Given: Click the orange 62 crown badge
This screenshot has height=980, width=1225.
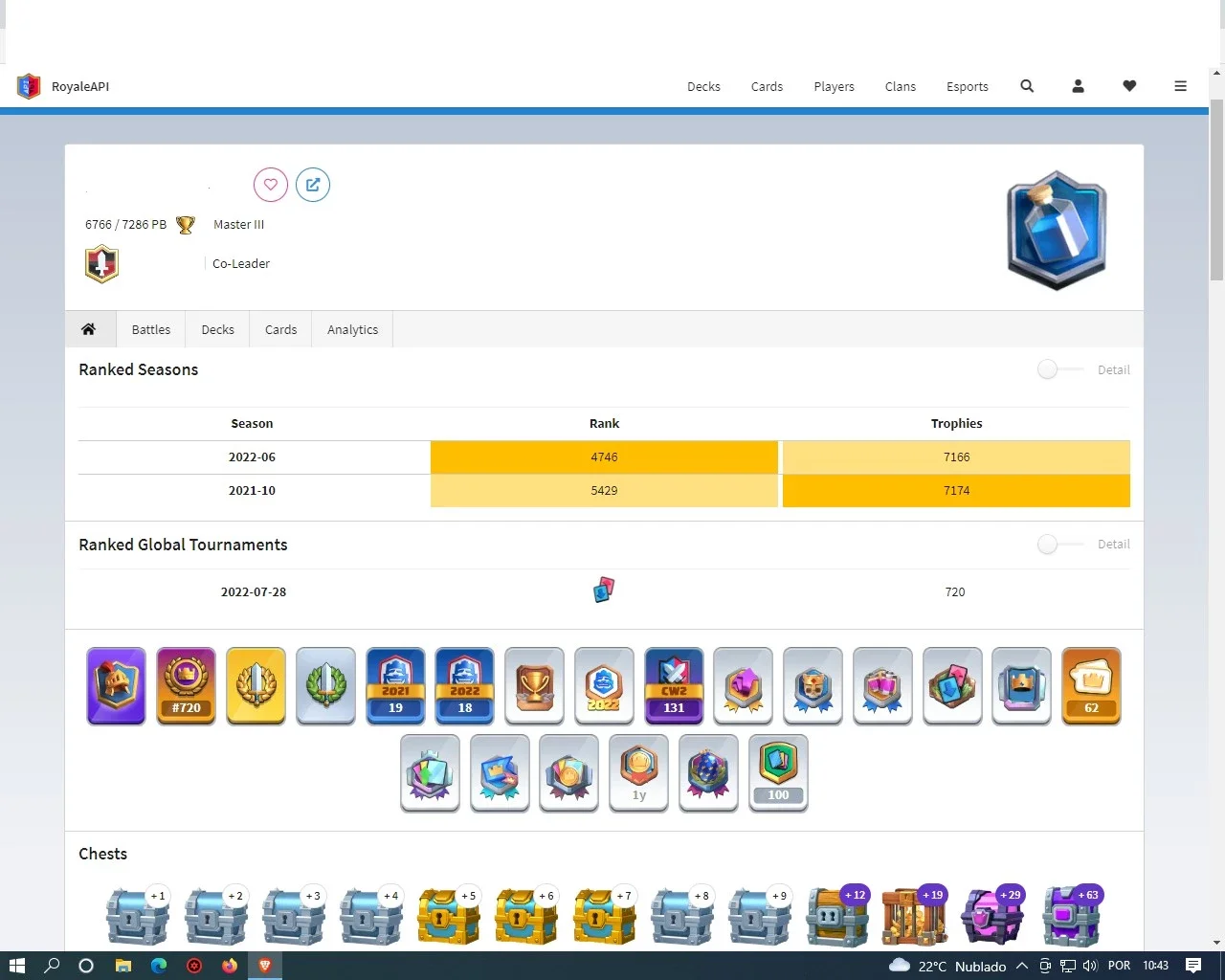Looking at the screenshot, I should [1092, 686].
